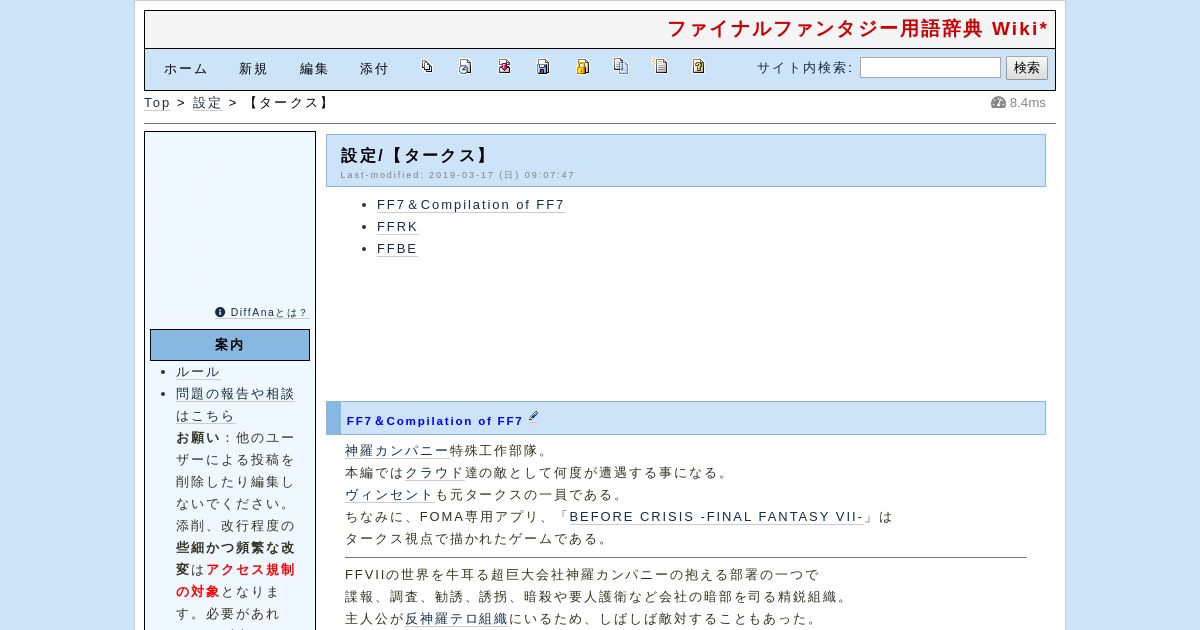Click the page list icon with sparkle

coord(660,66)
